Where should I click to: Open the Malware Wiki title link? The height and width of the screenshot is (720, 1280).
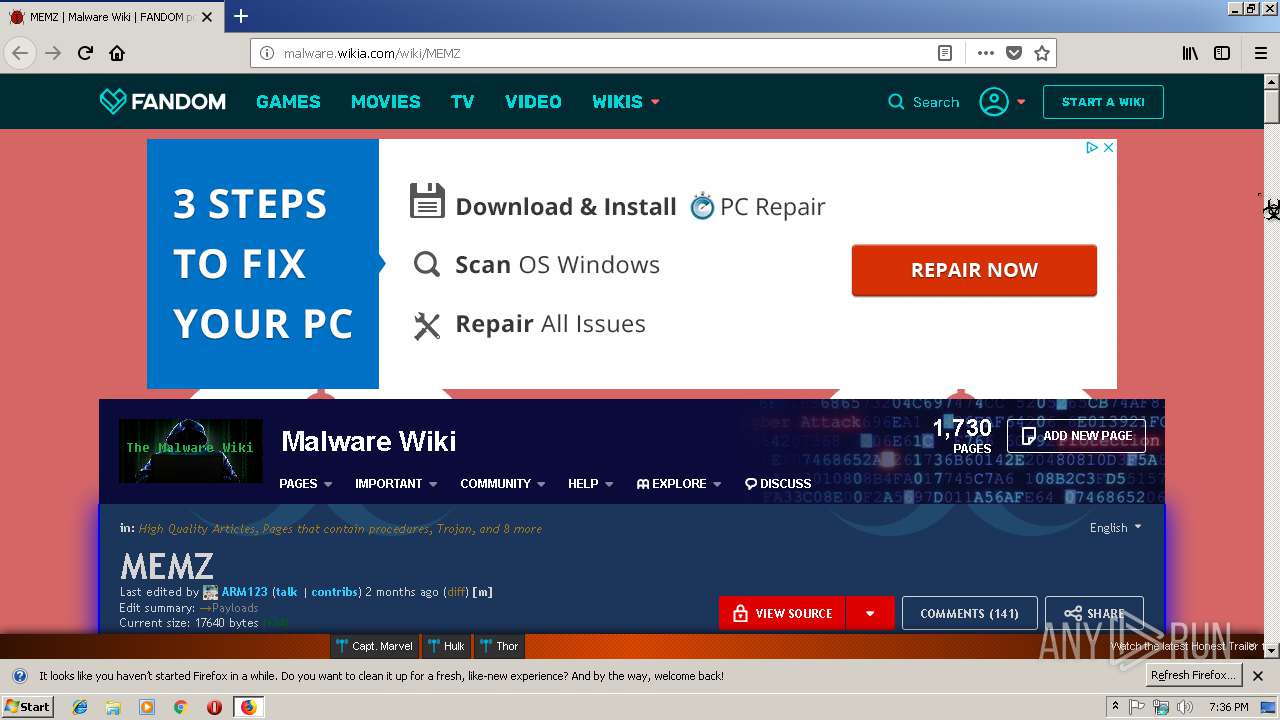[368, 441]
